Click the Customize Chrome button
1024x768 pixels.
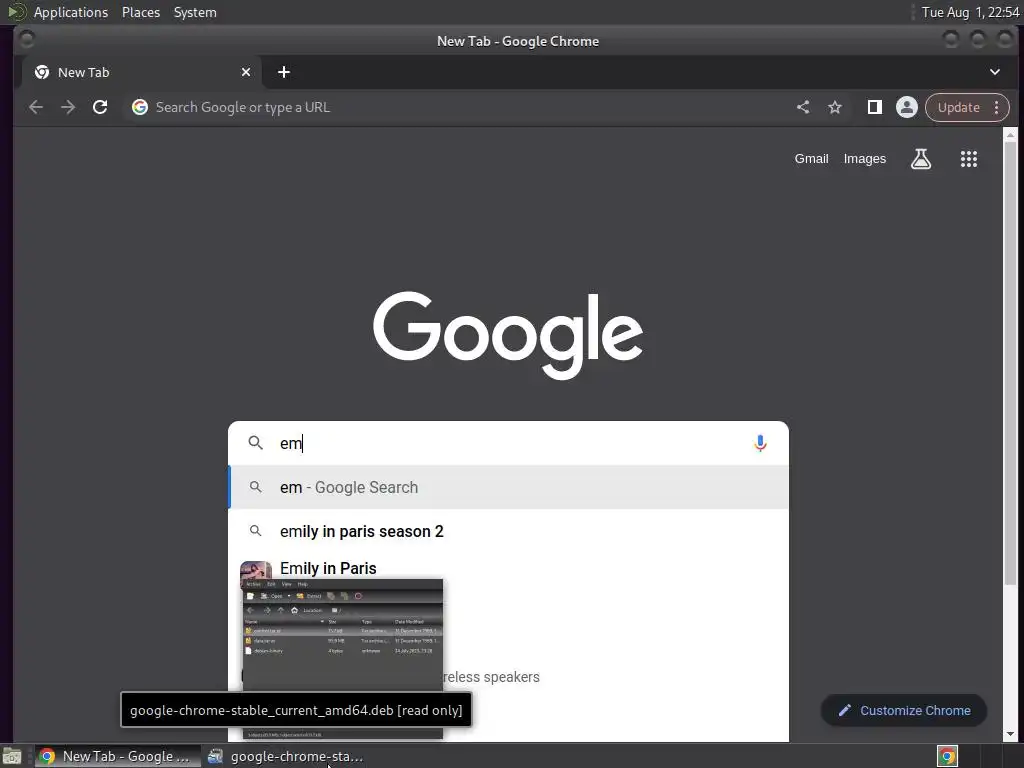904,711
